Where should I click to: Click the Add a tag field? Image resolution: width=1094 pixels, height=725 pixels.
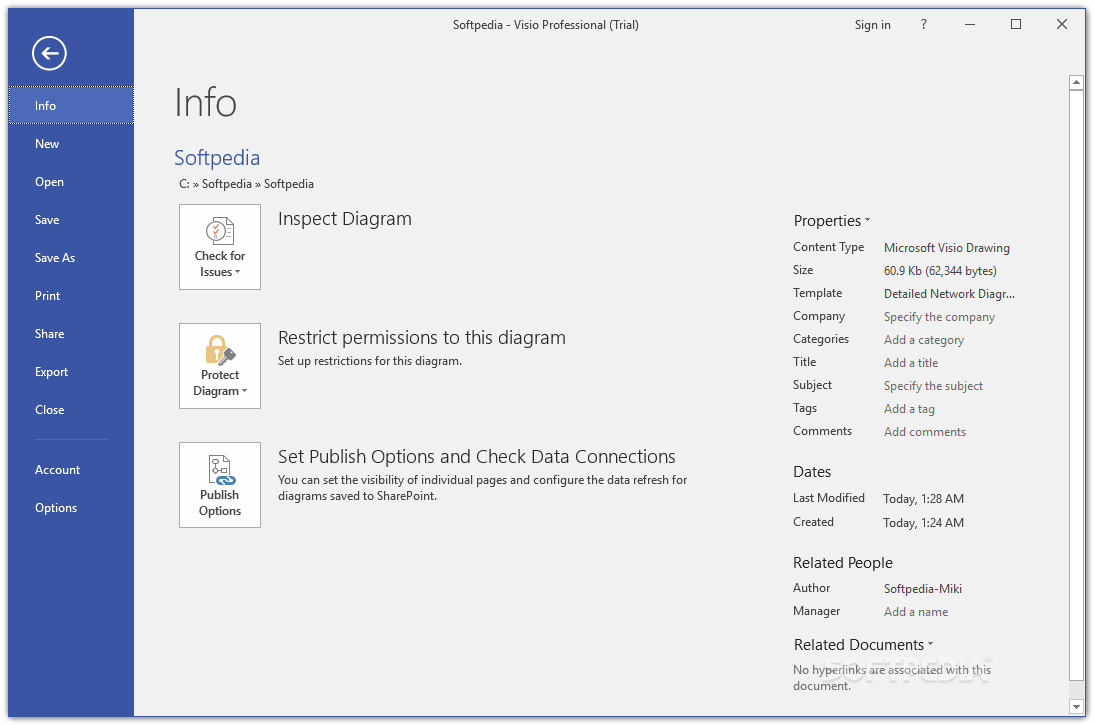pyautogui.click(x=909, y=409)
